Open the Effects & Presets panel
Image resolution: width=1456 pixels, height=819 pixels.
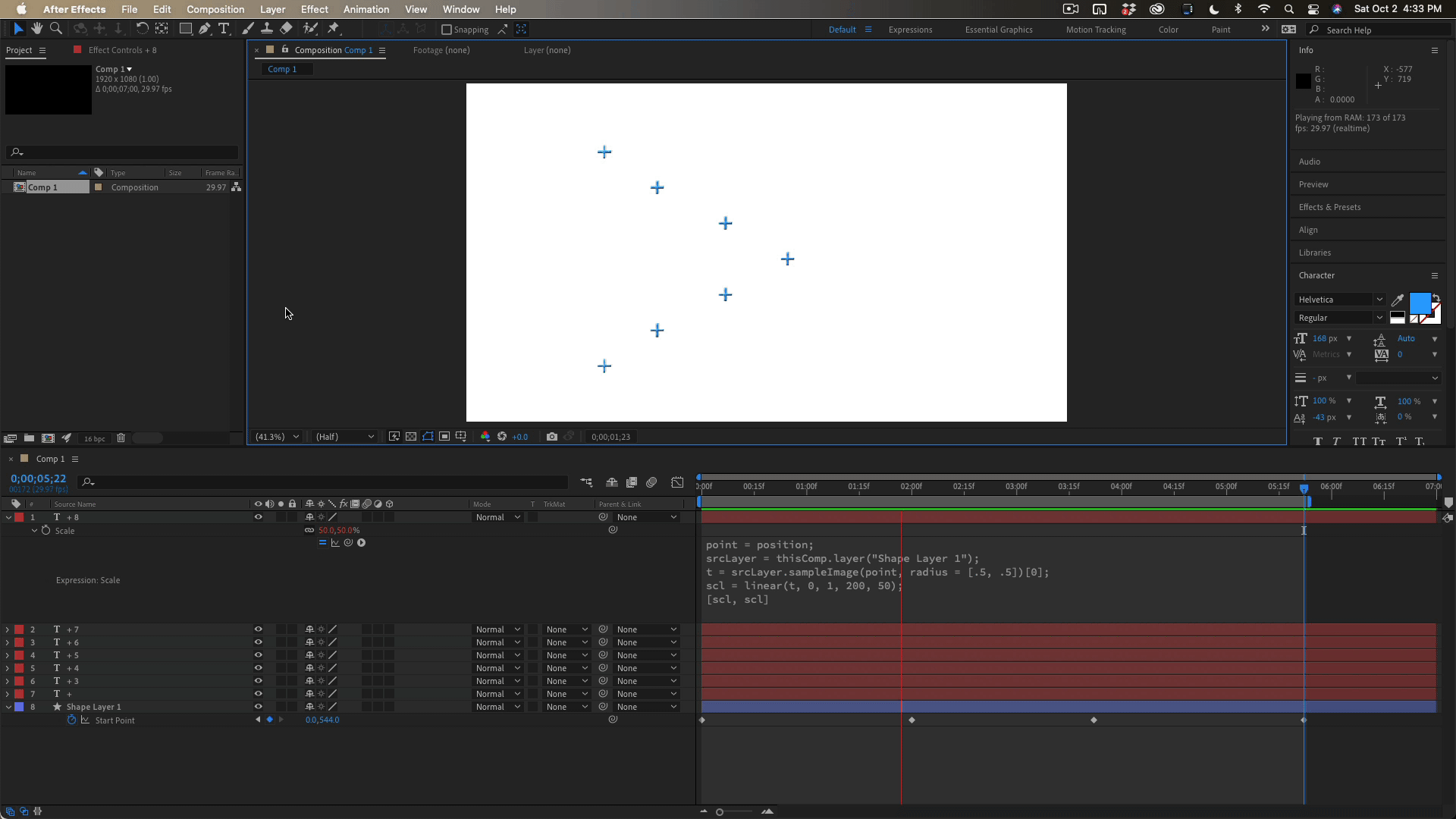point(1329,207)
